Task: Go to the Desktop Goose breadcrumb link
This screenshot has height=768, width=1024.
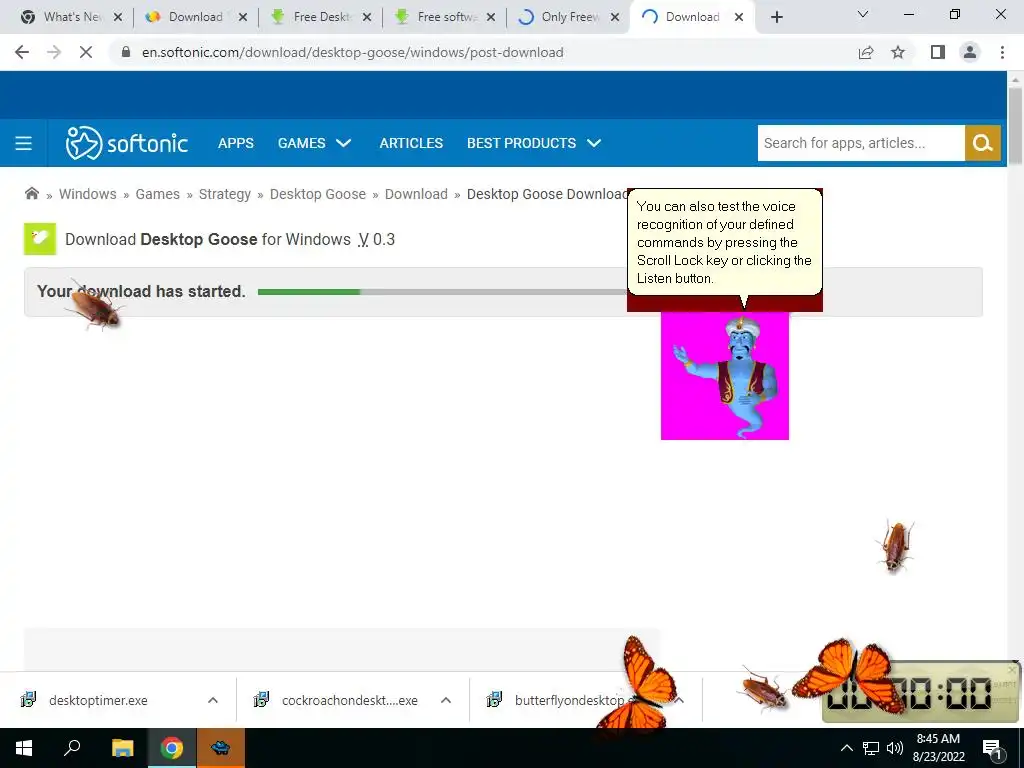Action: [x=317, y=194]
